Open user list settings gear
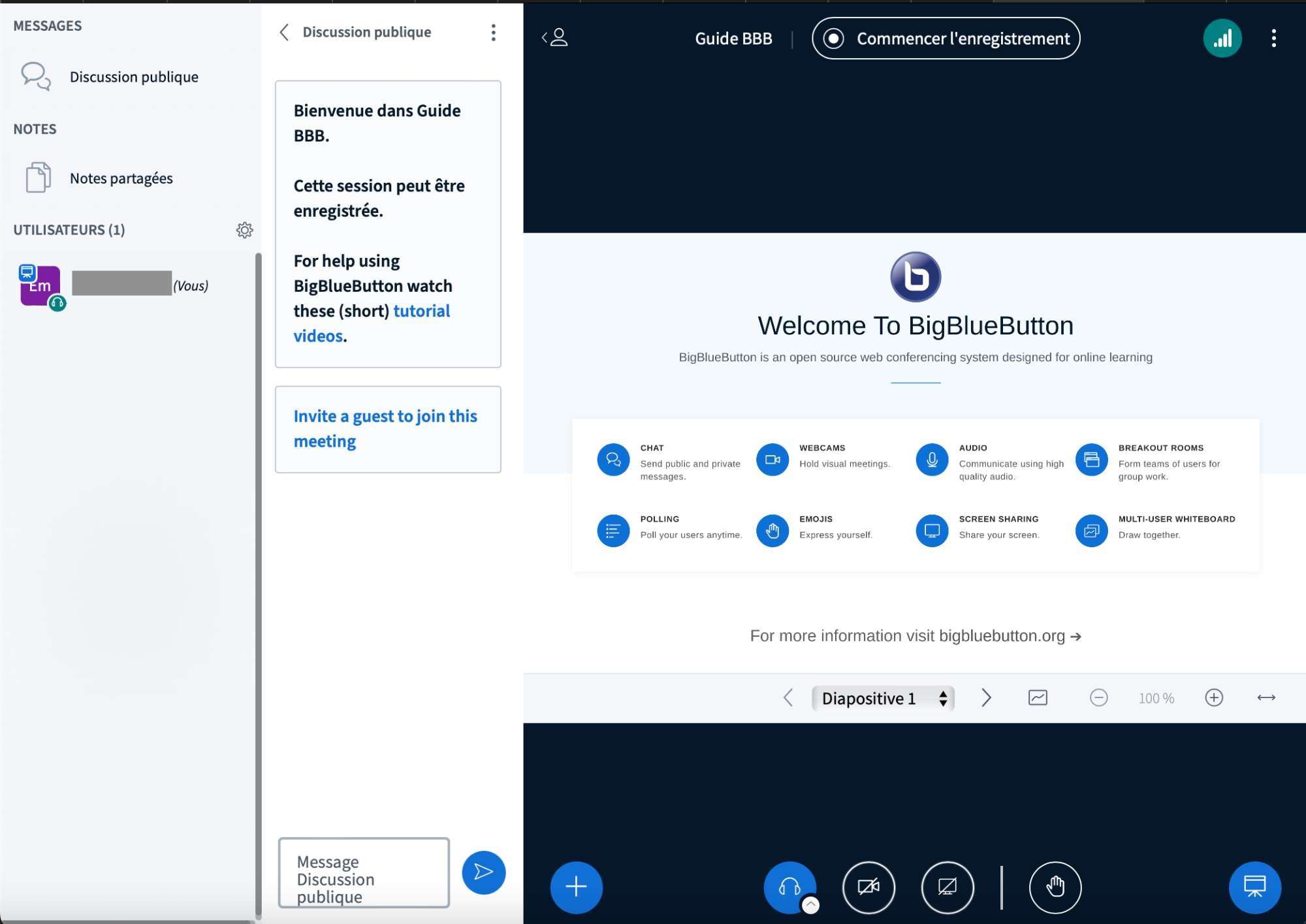This screenshot has height=924, width=1306. 245,230
